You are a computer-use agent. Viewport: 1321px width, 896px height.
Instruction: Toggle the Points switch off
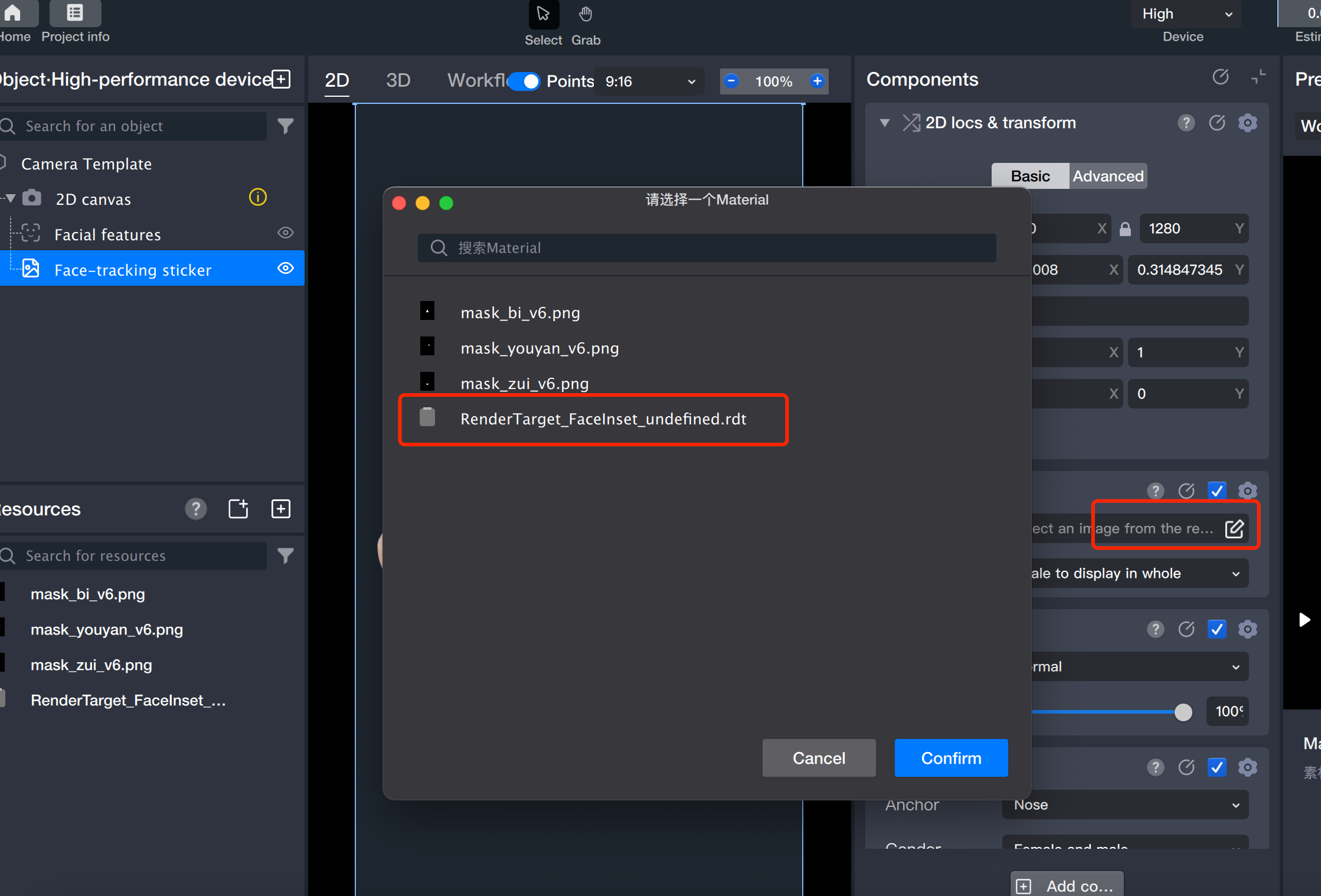(x=524, y=81)
